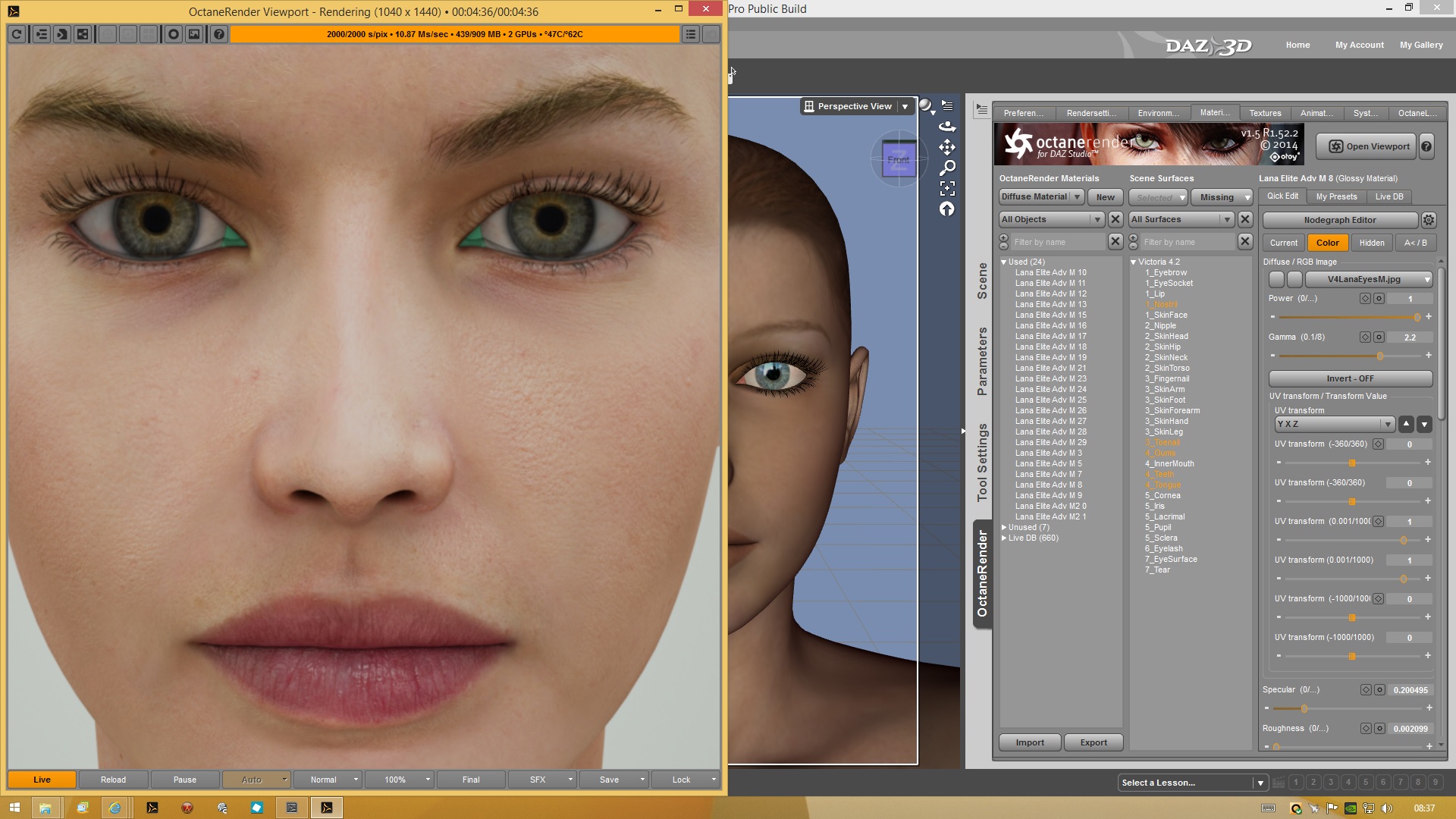Click the help question mark in viewport toolbar
1456x819 pixels.
219,34
